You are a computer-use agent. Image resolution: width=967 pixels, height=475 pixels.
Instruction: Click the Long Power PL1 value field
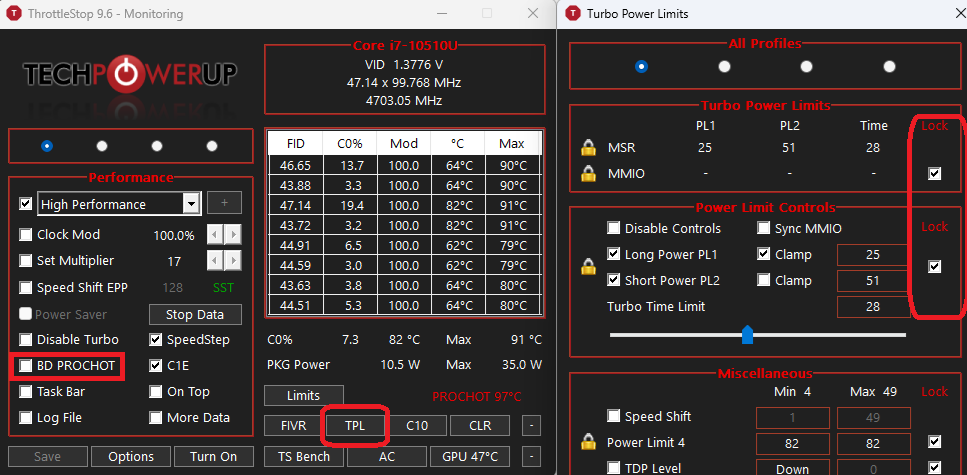[x=872, y=255]
